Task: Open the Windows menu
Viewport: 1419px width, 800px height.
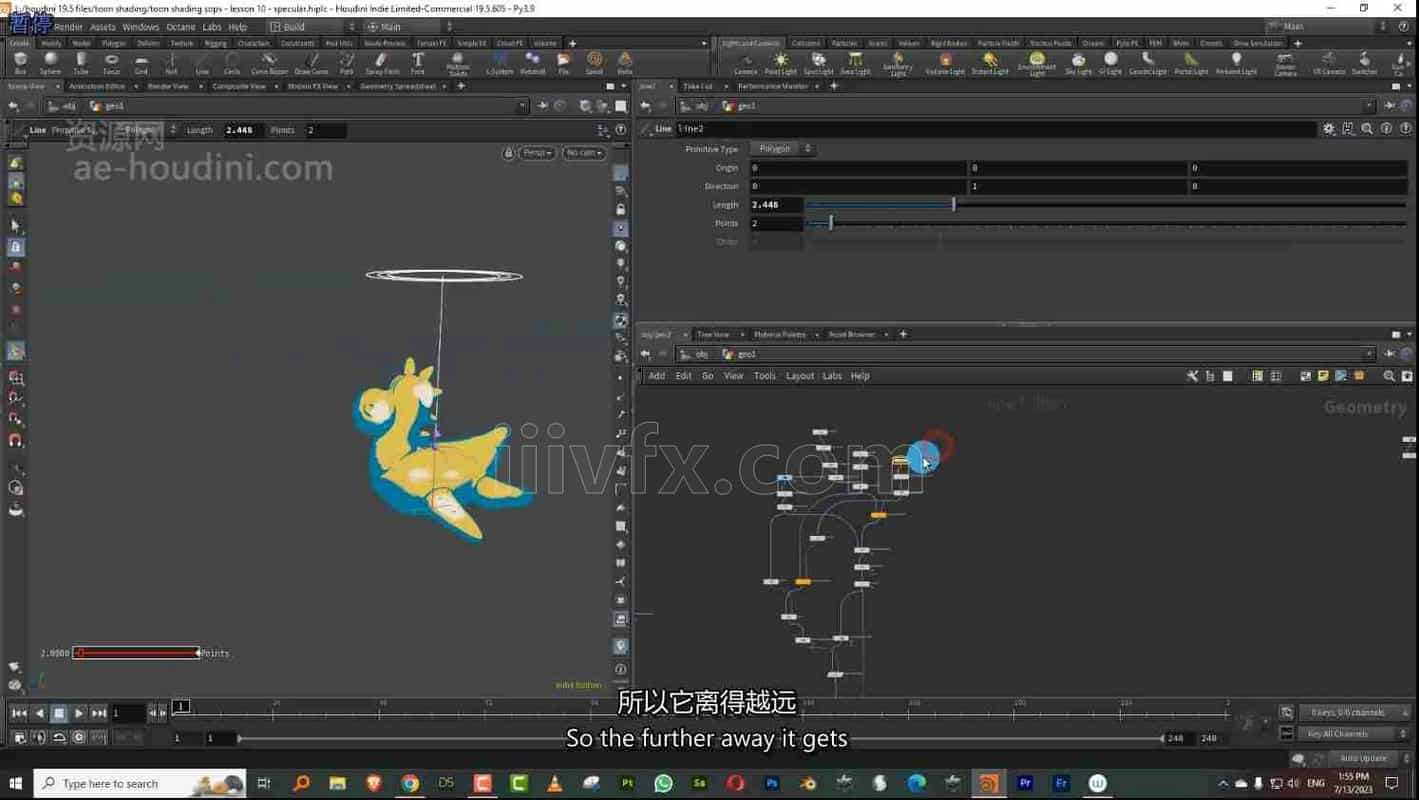Action: 140,27
